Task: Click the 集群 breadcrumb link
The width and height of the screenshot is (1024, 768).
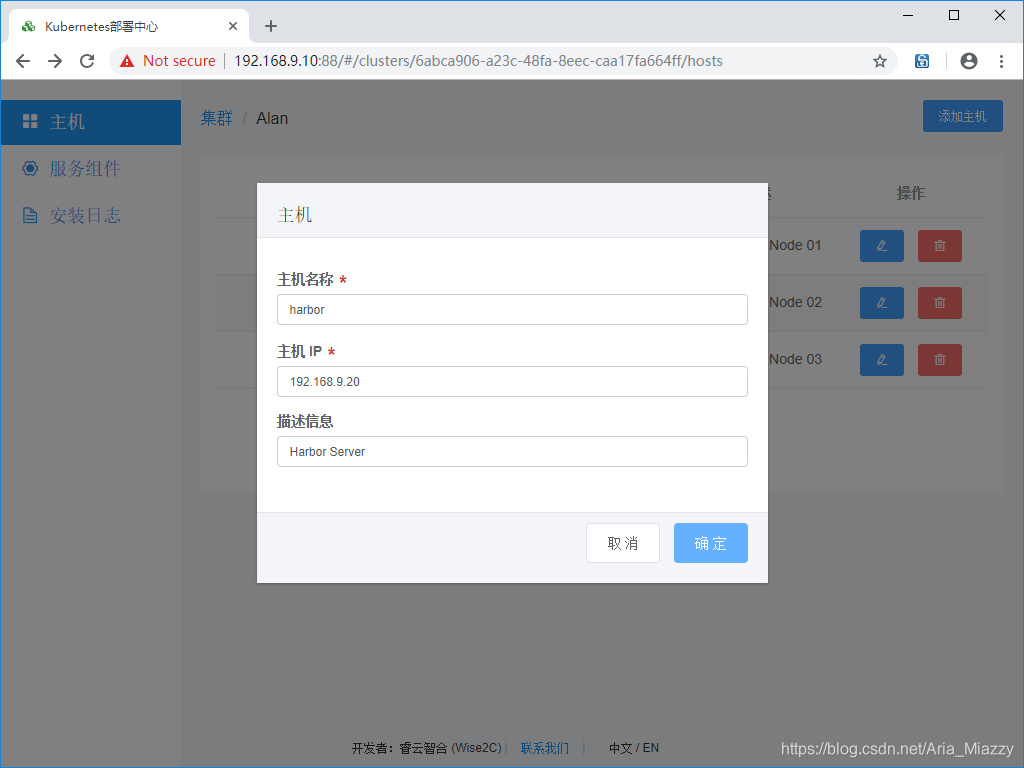Action: [216, 118]
